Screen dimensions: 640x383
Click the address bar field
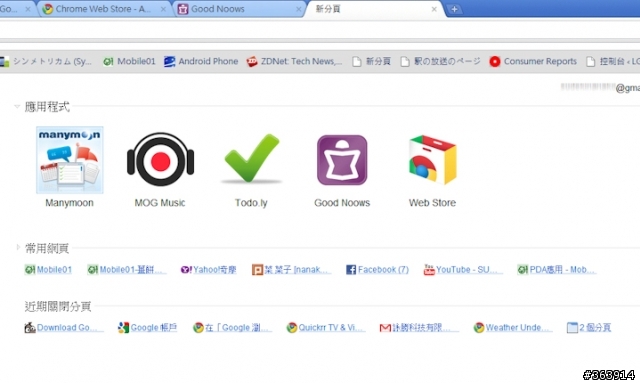tap(320, 30)
